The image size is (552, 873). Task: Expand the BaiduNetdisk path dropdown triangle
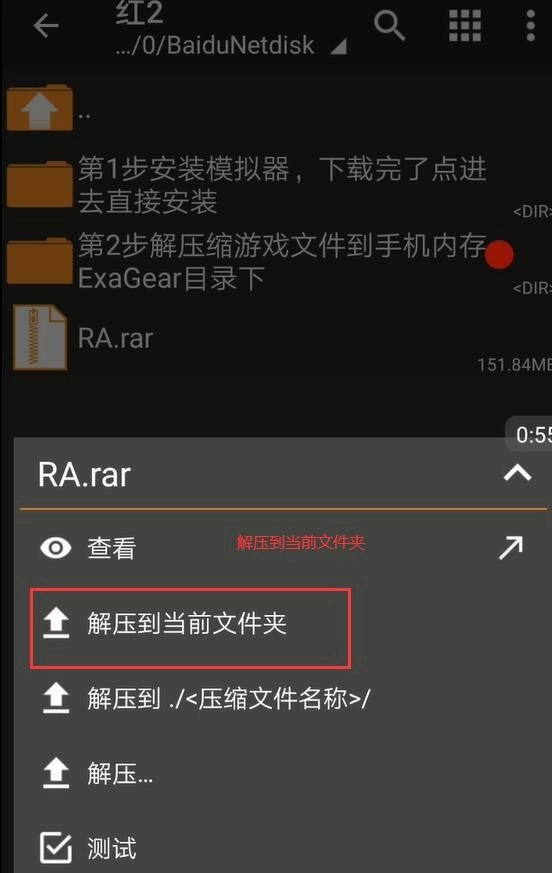pos(339,47)
